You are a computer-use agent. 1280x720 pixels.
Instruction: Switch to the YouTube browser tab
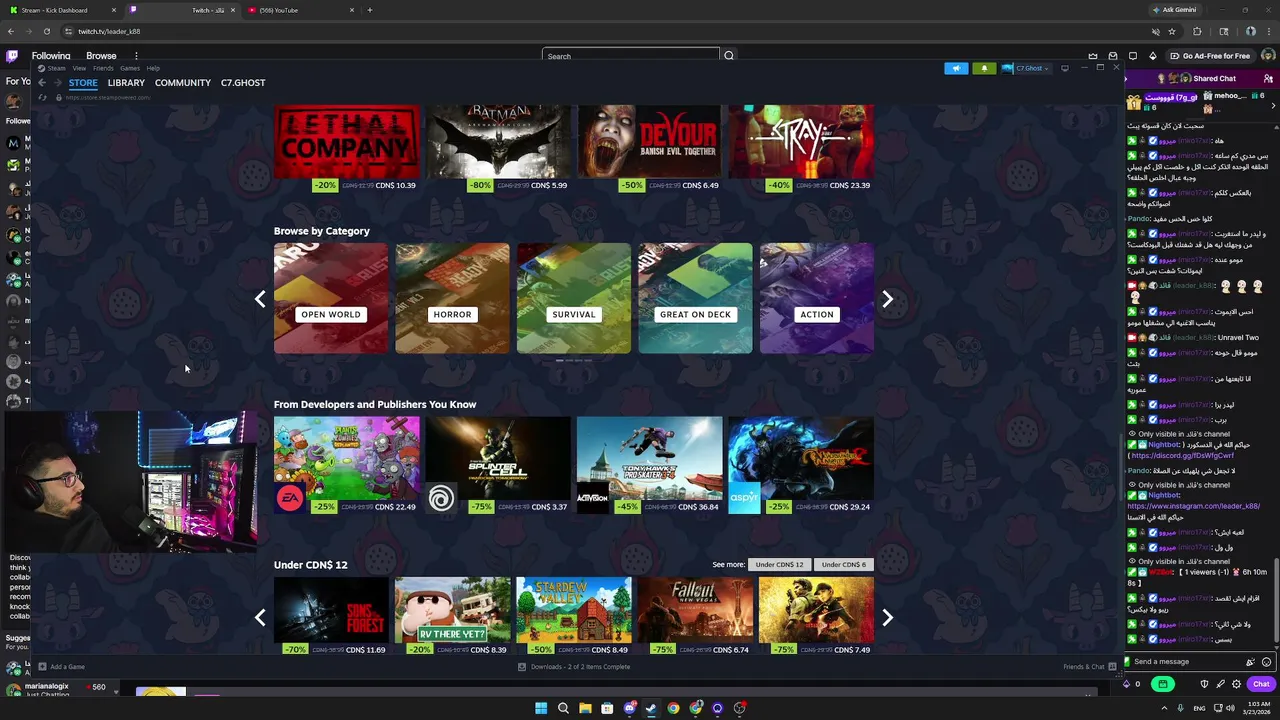[x=299, y=10]
